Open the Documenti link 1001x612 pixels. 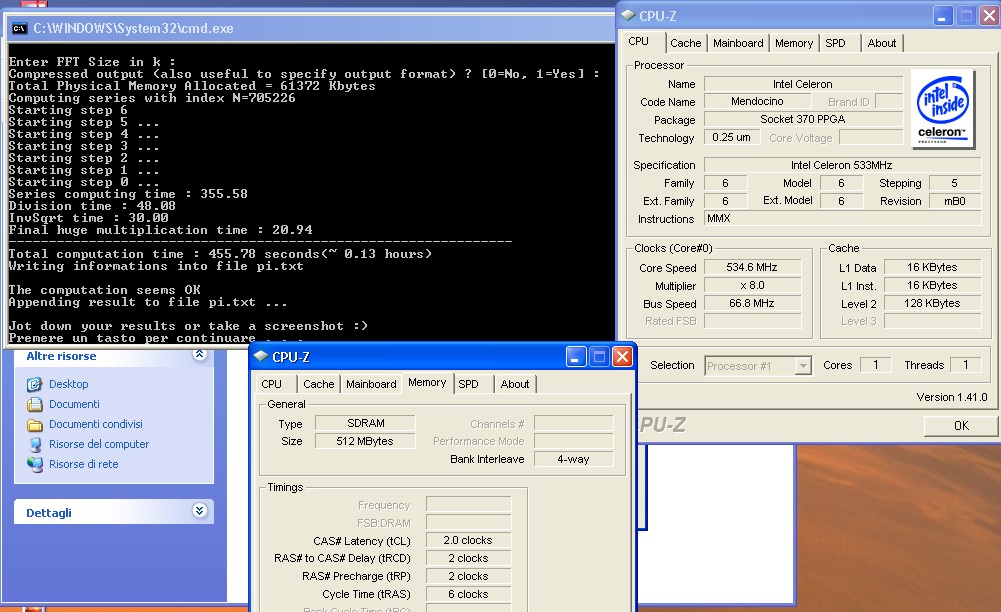74,404
